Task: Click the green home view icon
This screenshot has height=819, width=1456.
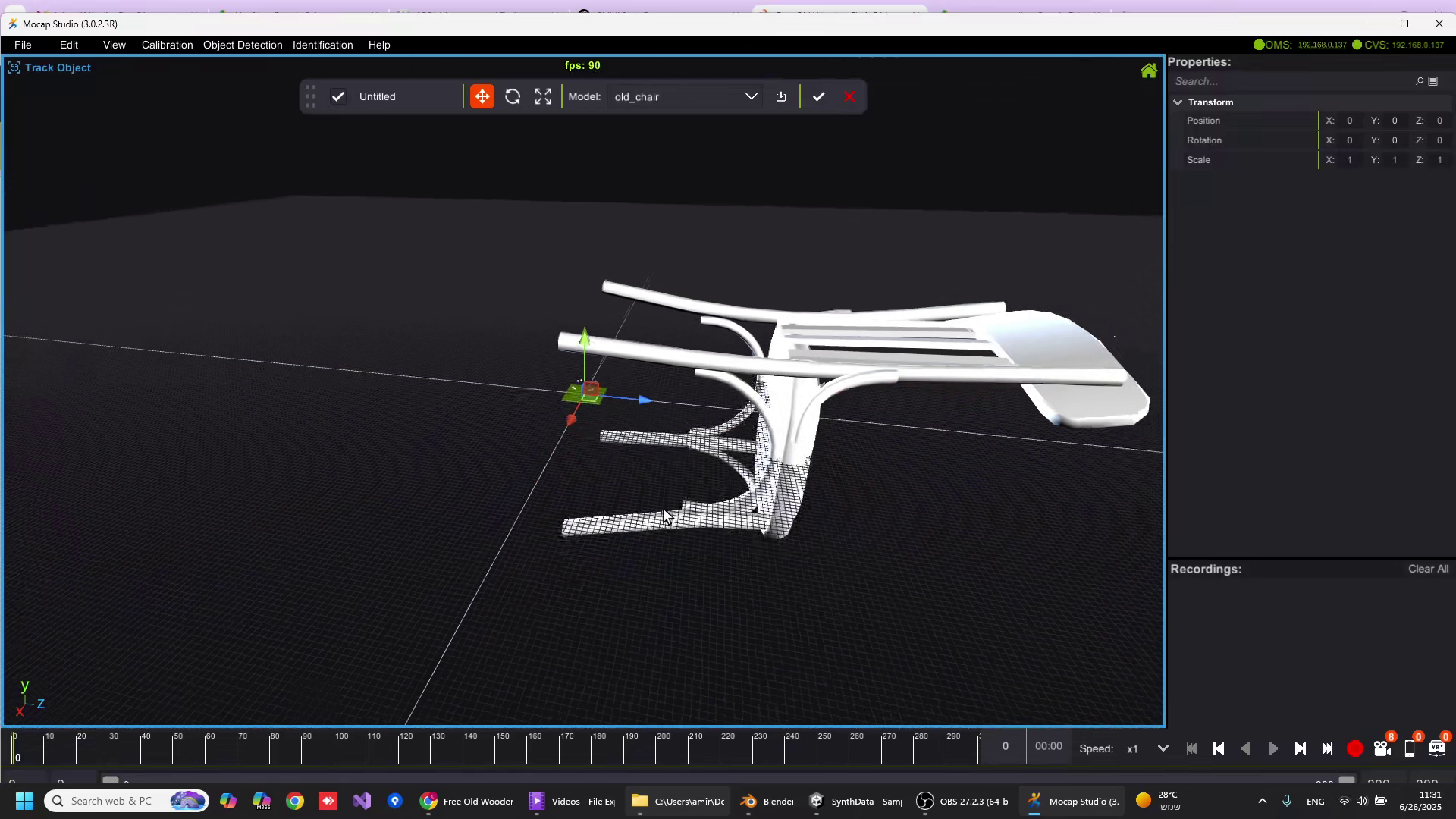Action: pos(1149,71)
